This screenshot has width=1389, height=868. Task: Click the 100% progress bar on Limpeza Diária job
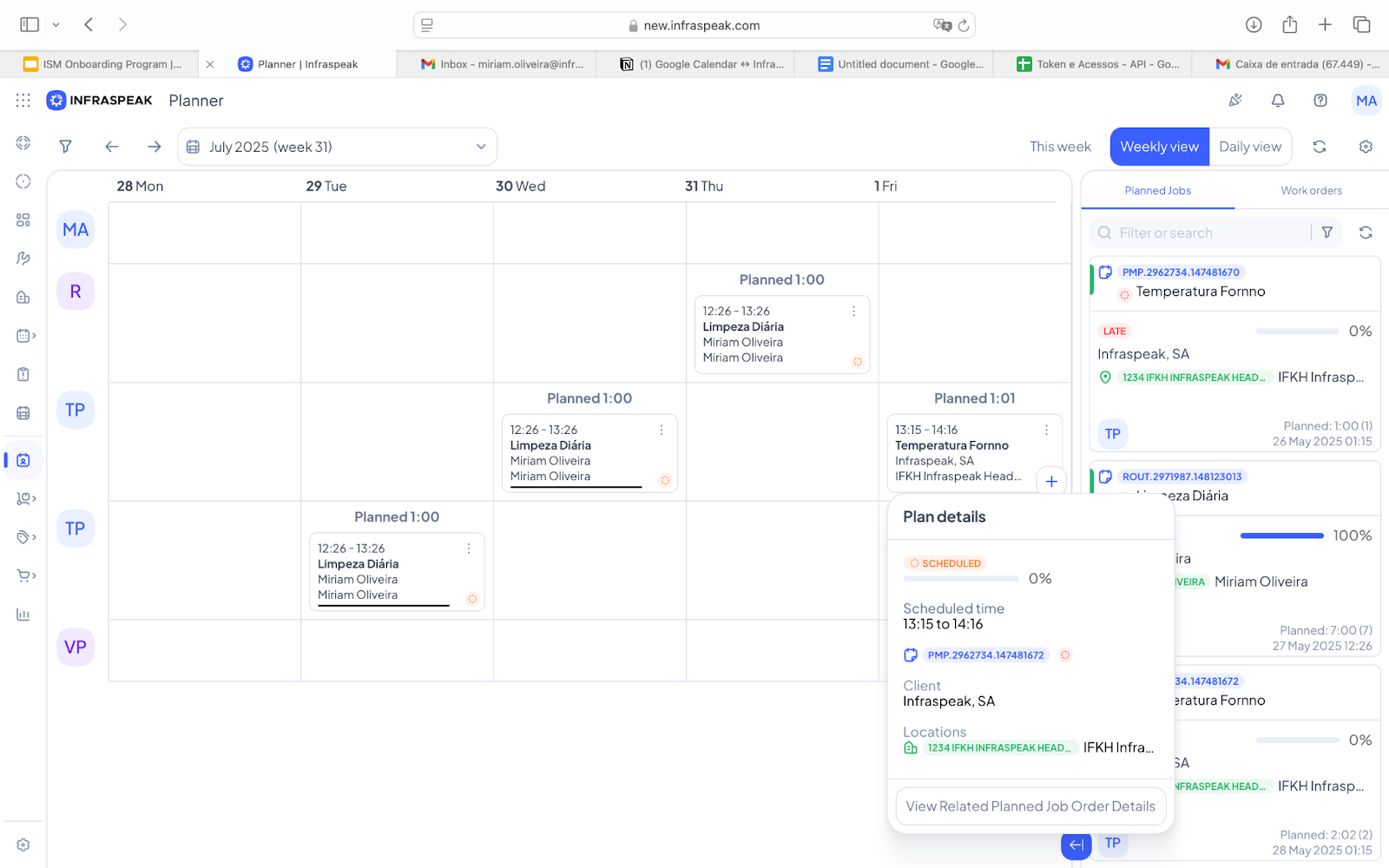click(x=1281, y=536)
